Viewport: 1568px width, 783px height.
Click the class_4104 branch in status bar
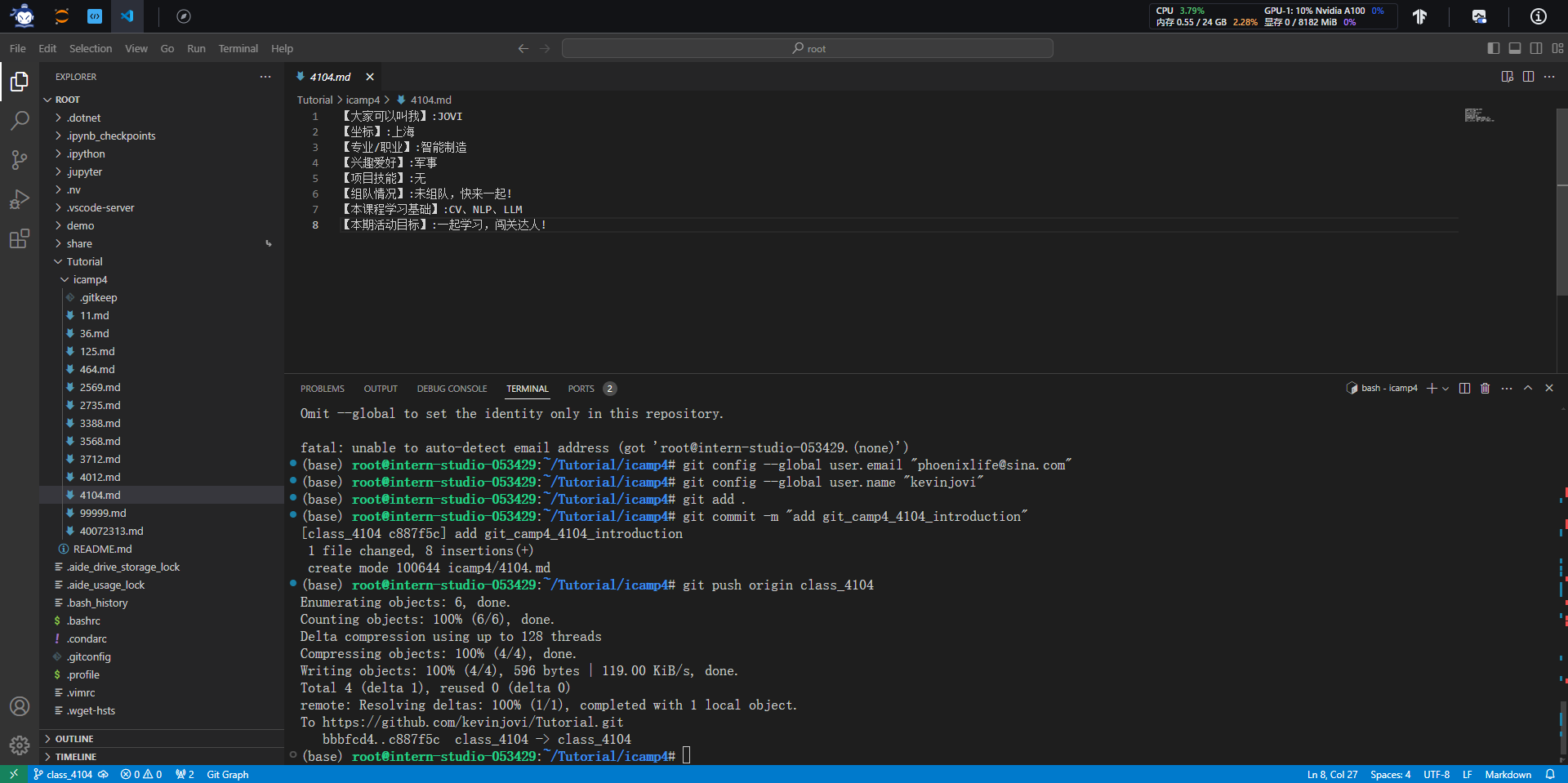(x=64, y=774)
